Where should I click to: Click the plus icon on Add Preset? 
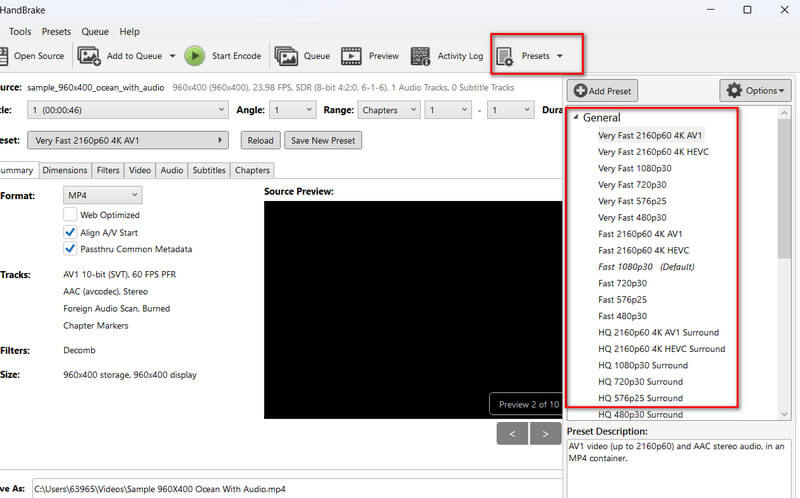coord(580,91)
